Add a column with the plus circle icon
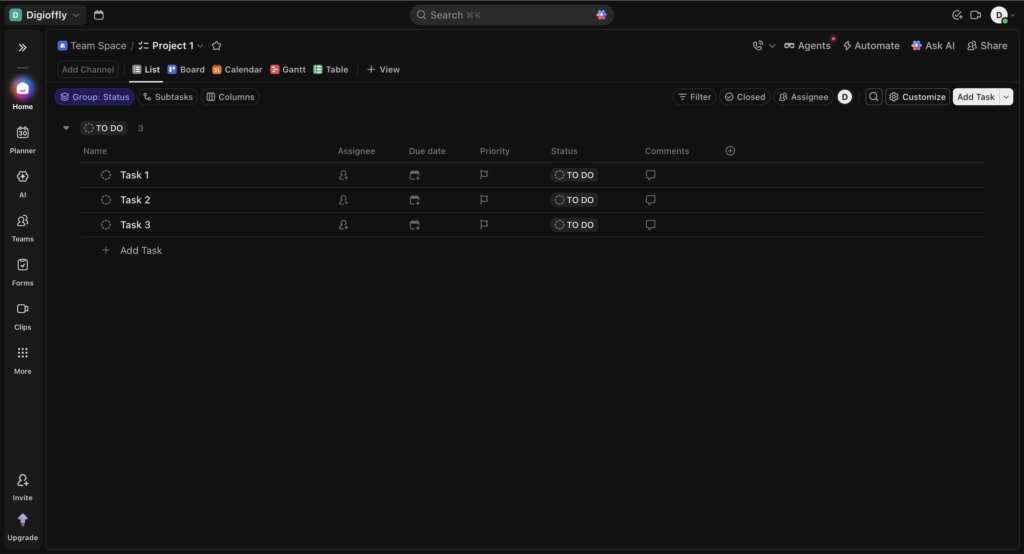Viewport: 1024px width, 554px height. 730,151
